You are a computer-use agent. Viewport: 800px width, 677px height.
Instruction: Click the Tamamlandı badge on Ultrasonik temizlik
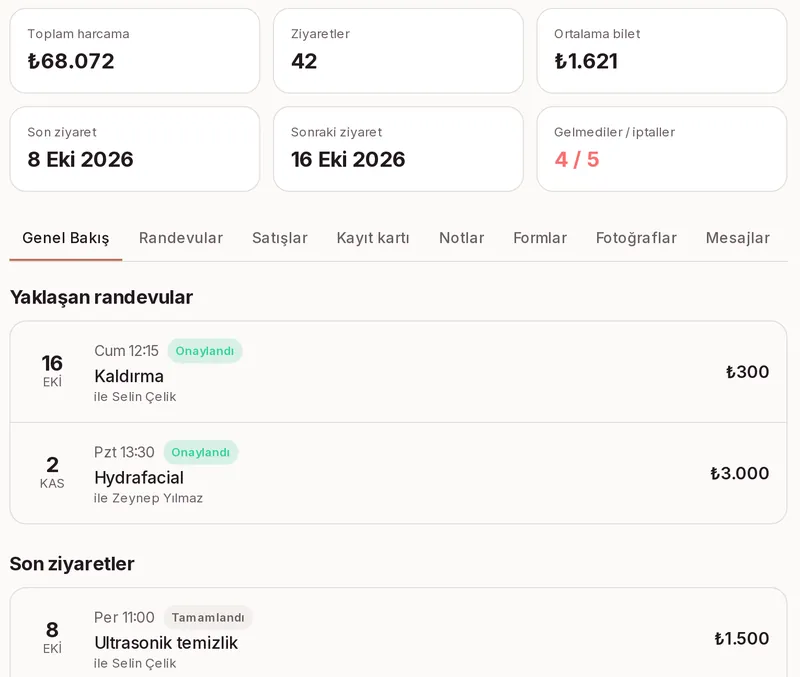(208, 617)
